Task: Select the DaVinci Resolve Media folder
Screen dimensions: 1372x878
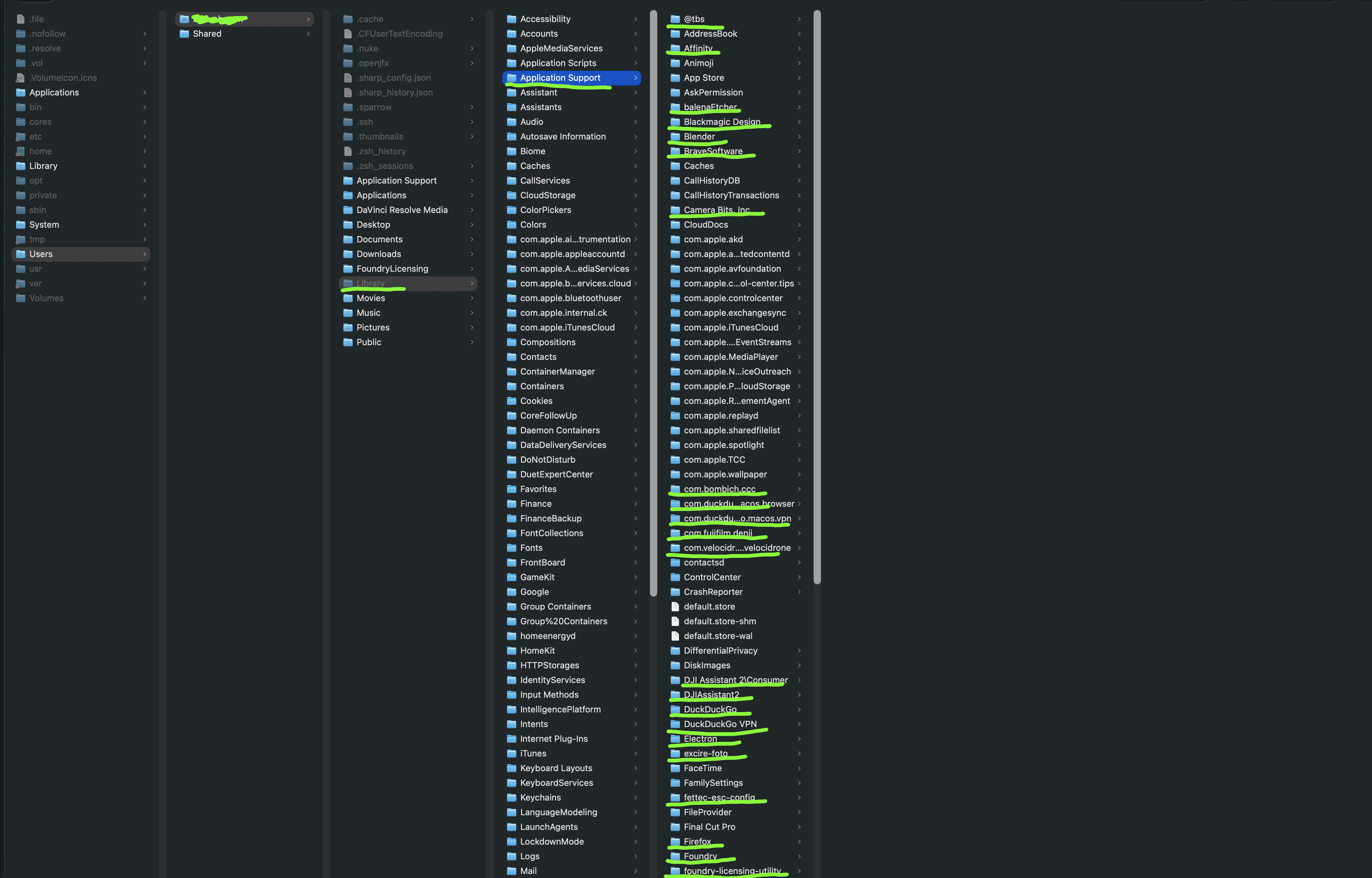Action: (401, 210)
